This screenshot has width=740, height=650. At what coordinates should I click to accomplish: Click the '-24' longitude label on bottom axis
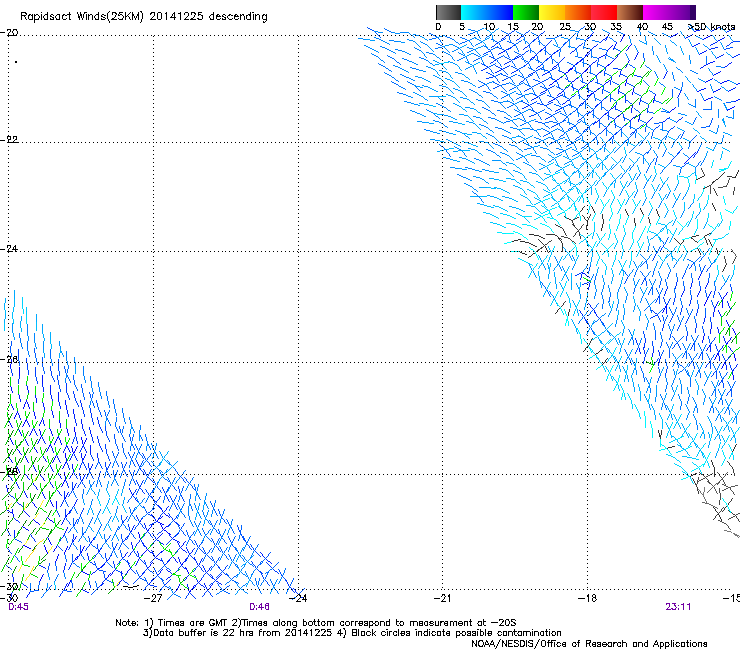(298, 599)
